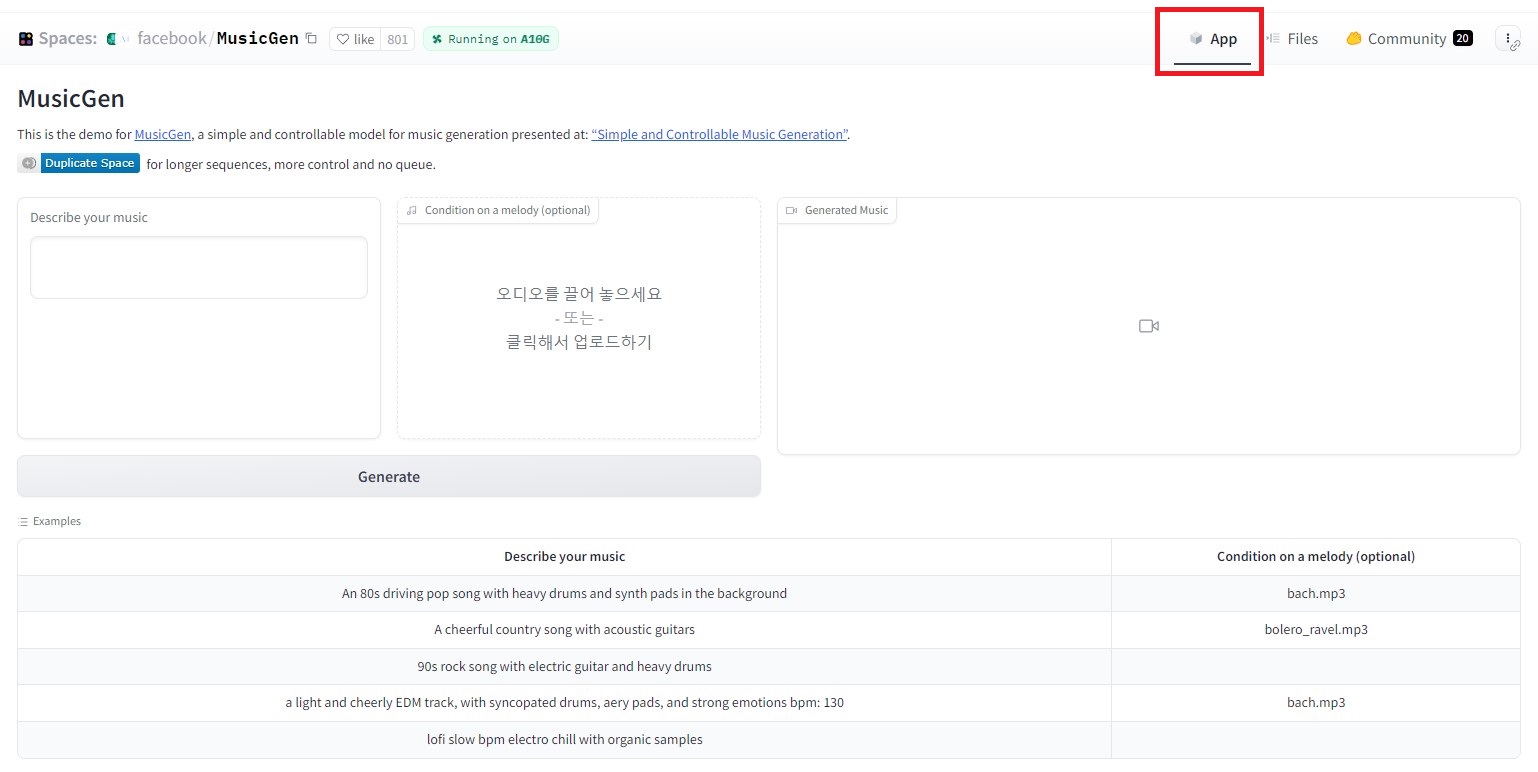This screenshot has width=1538, height=772.
Task: Open the MusicGen space title link
Action: [x=258, y=39]
